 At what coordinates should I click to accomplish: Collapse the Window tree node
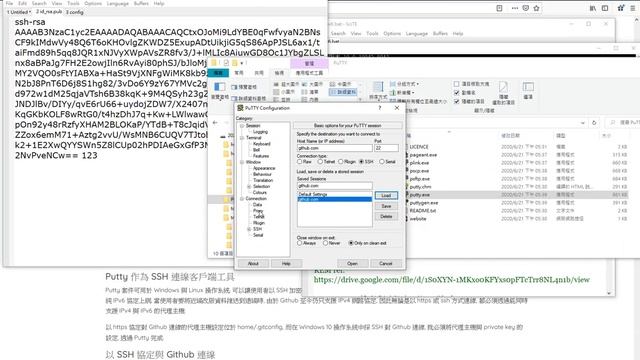click(242, 162)
